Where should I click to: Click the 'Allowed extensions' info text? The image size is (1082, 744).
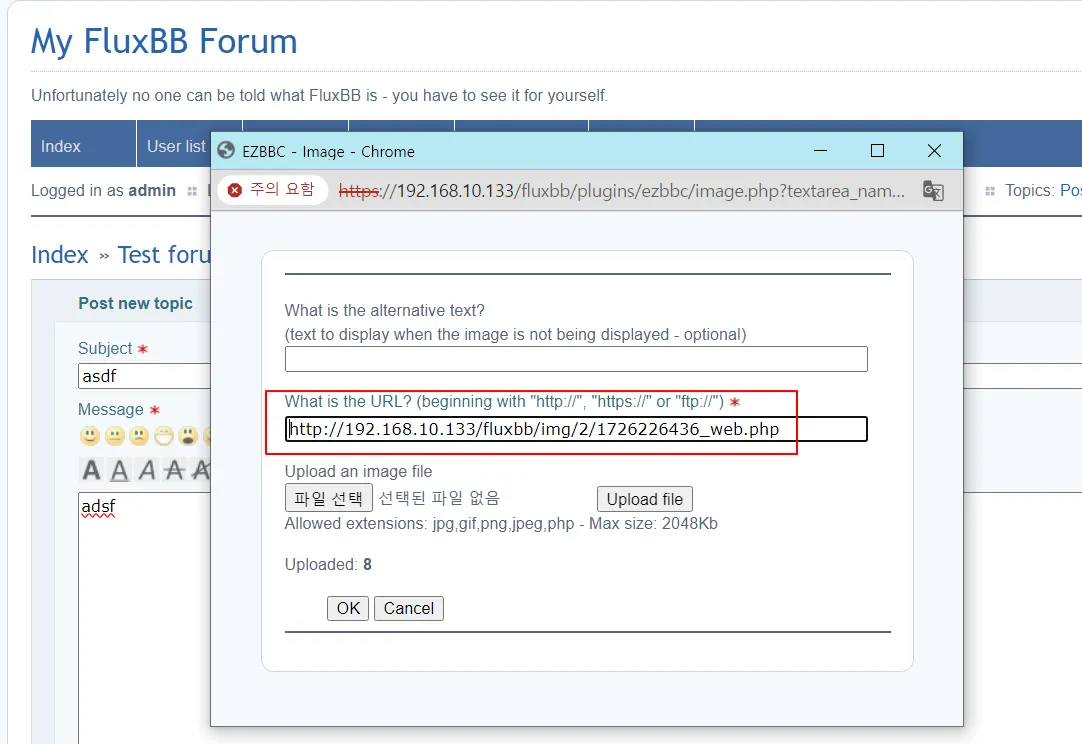(x=501, y=524)
